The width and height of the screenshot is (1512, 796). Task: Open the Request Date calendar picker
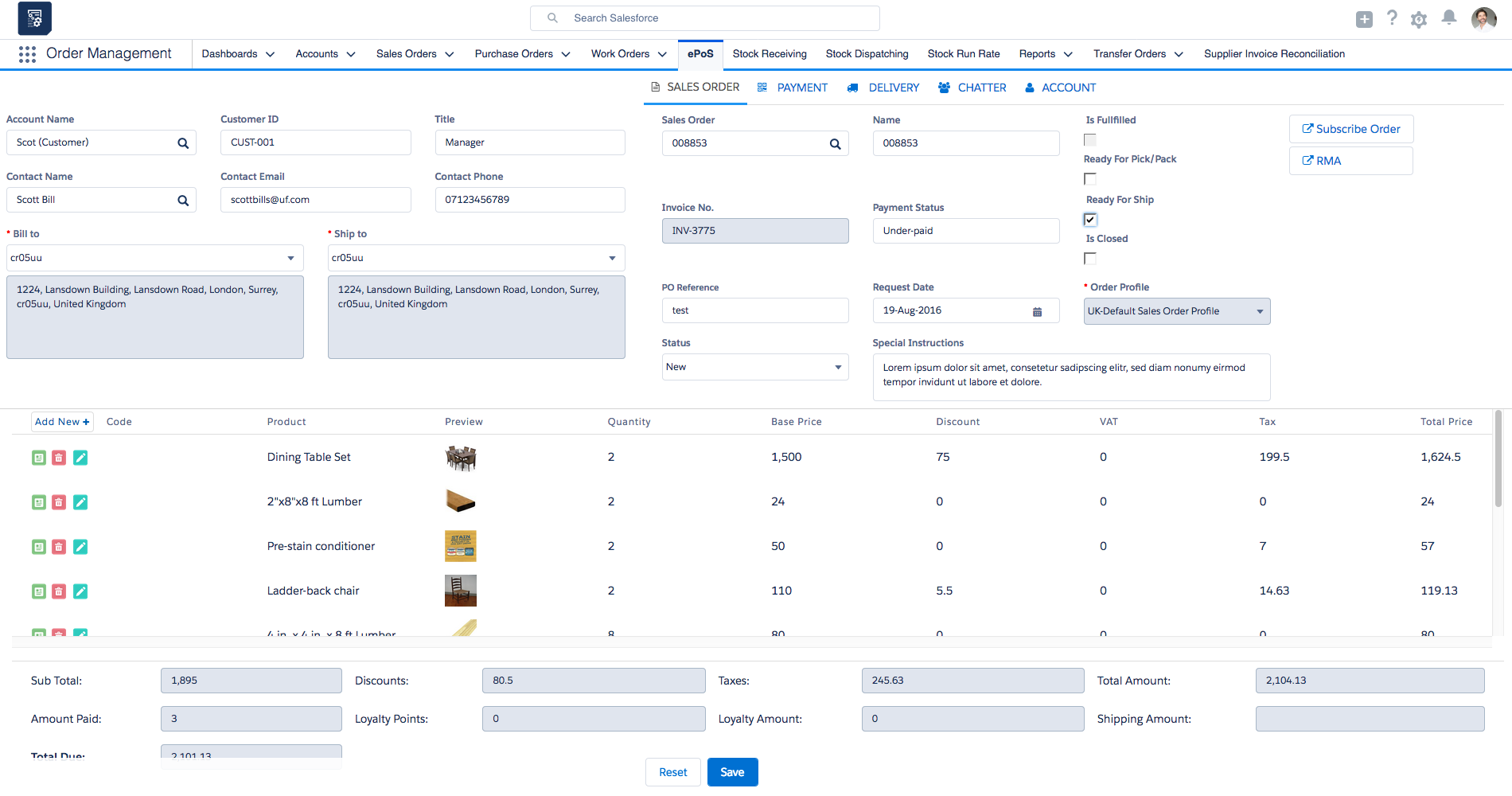coord(1037,311)
